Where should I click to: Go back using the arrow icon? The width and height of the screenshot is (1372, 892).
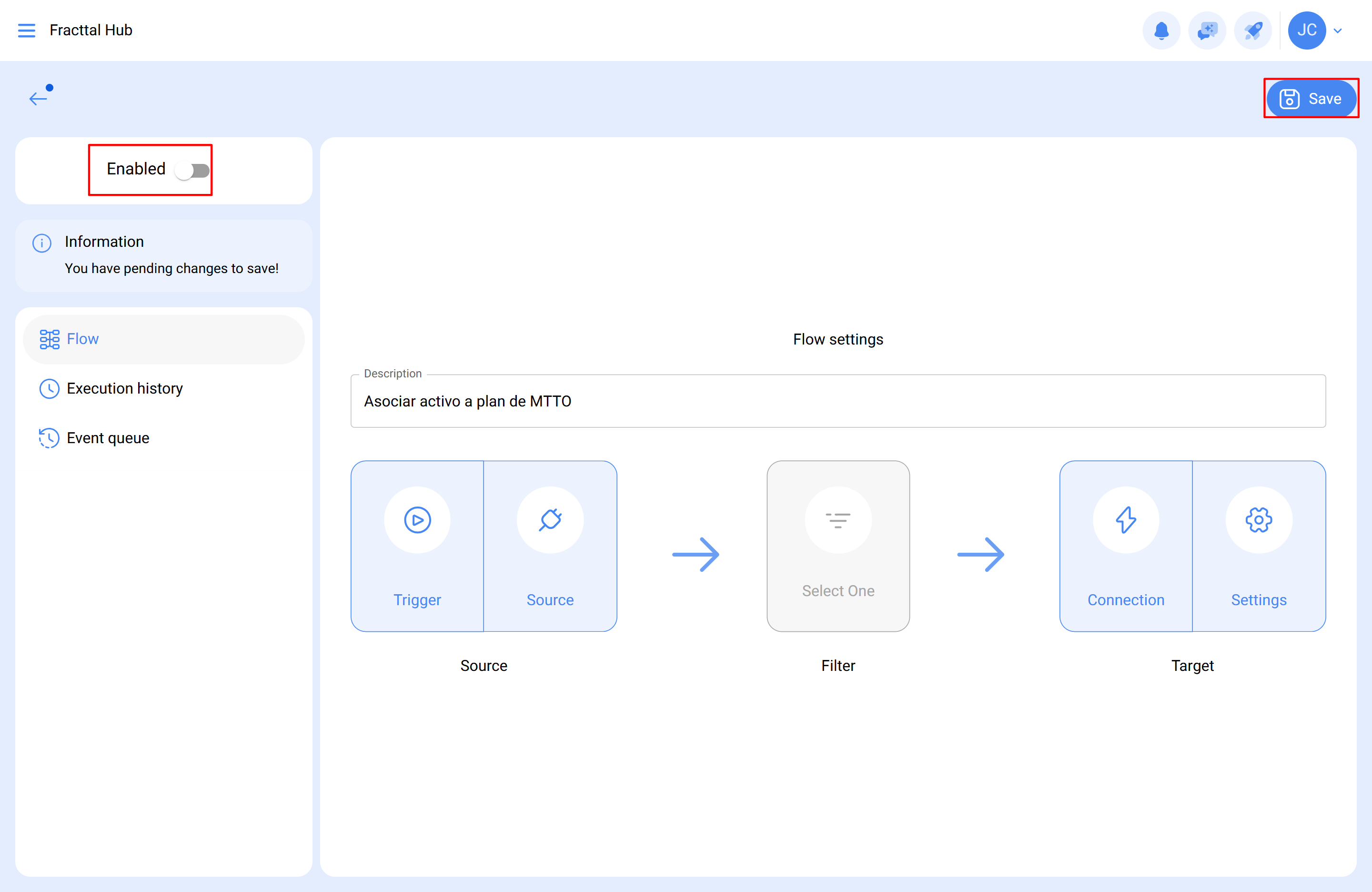38,98
